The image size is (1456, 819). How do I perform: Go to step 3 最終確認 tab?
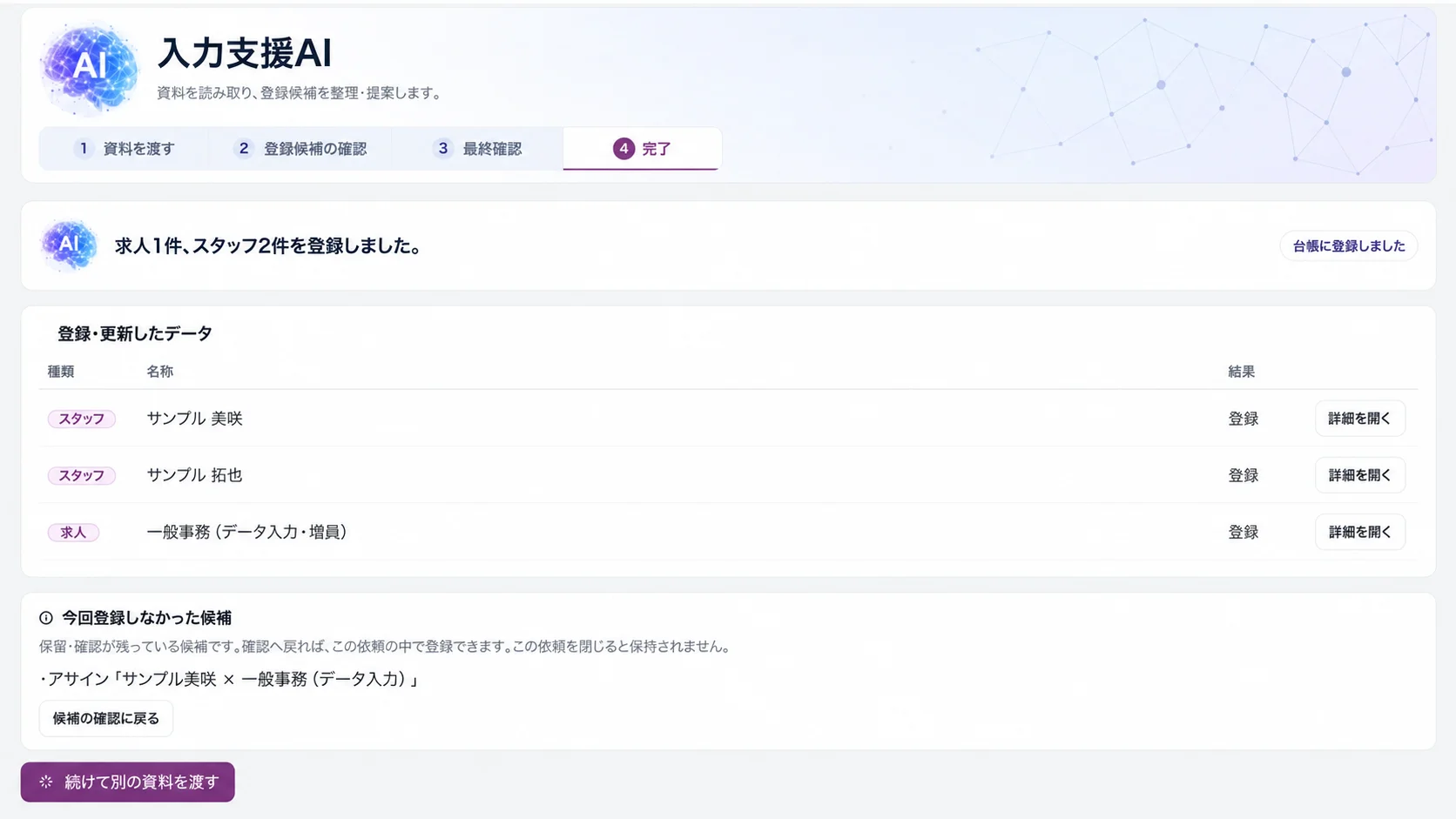(477, 149)
